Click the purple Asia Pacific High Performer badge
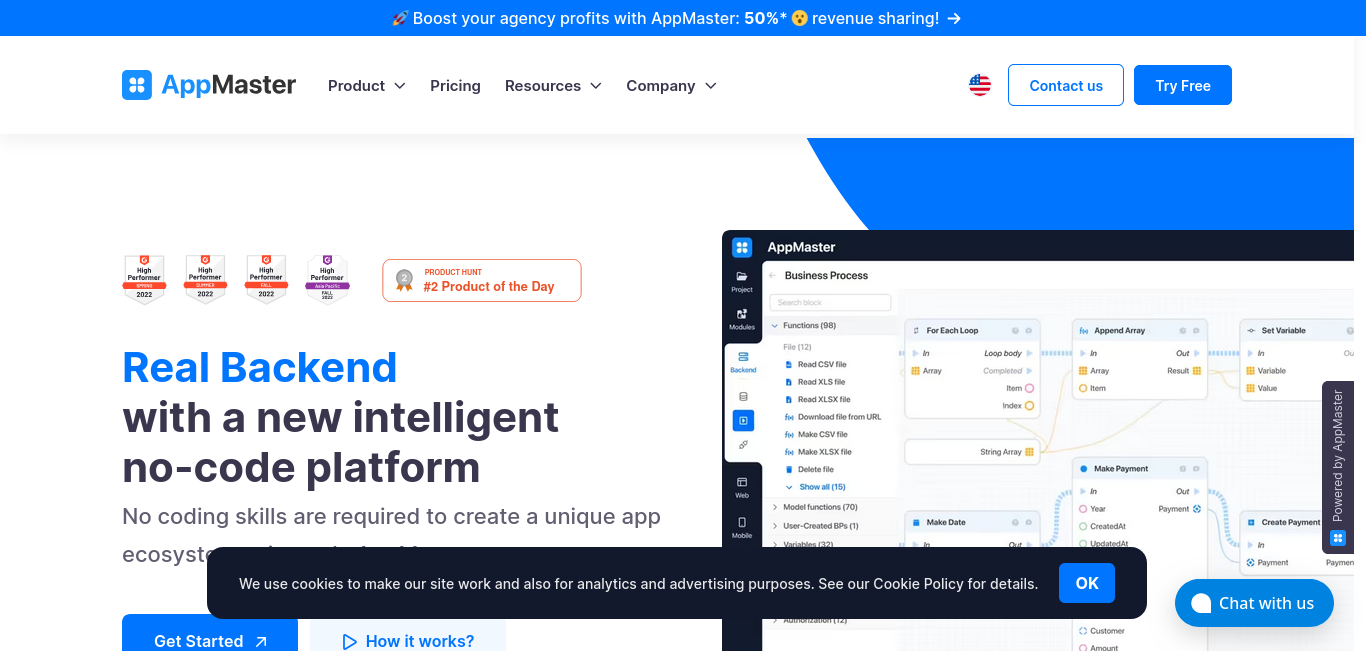This screenshot has width=1366, height=651. tap(327, 279)
